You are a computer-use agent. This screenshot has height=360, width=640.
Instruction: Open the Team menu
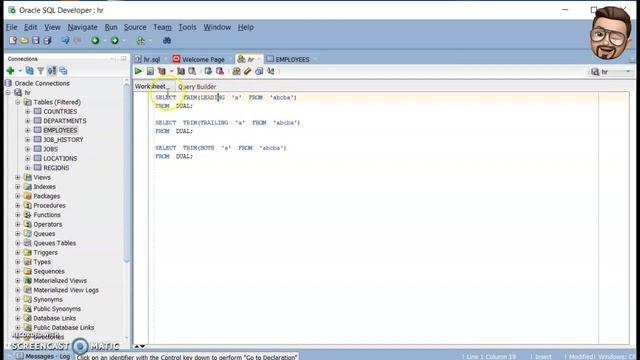coord(162,27)
